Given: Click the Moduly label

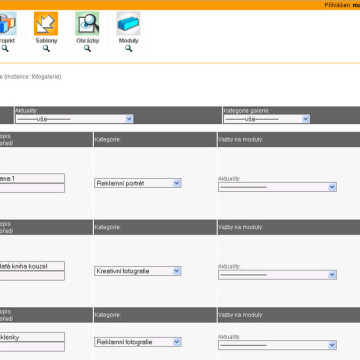Looking at the screenshot, I should coord(129,41).
